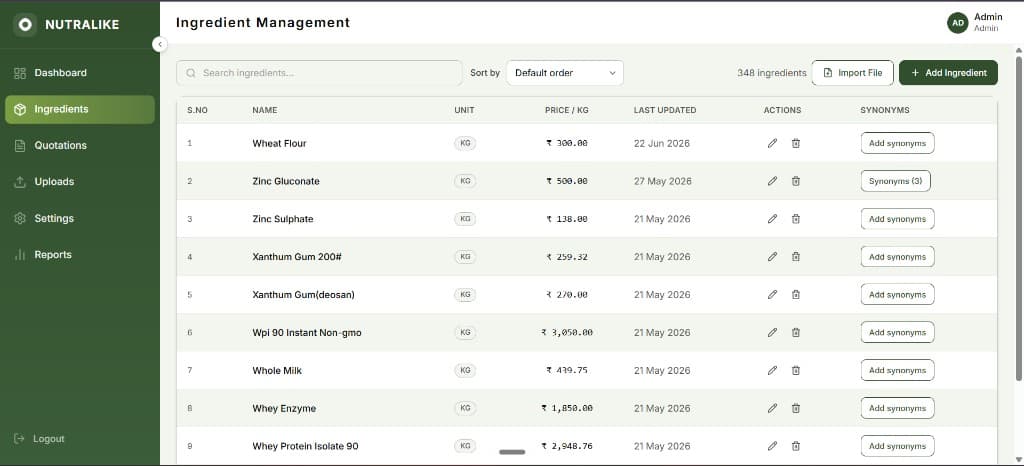This screenshot has width=1024, height=466.
Task: Click the Import File button
Action: 852,72
